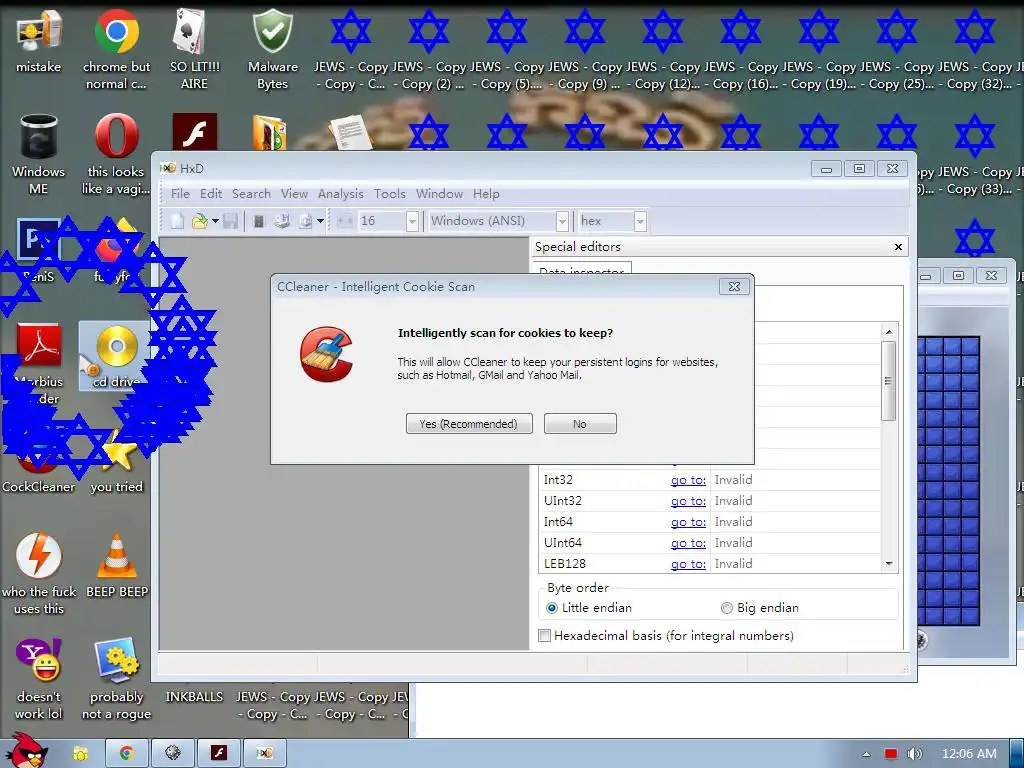Select the INKBALLS desktop item
The height and width of the screenshot is (768, 1024).
pos(195,697)
